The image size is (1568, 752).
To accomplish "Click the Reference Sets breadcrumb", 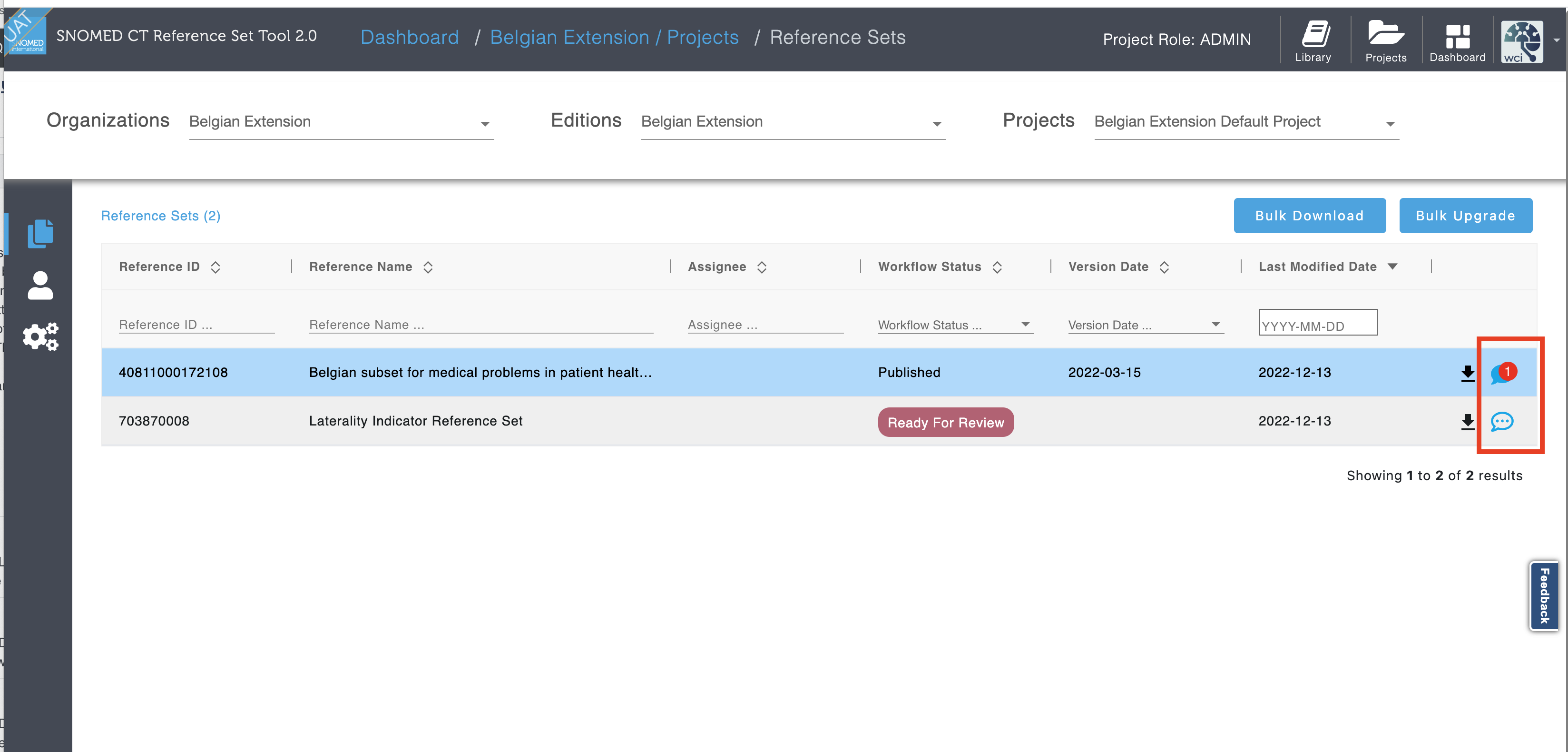I will (838, 37).
